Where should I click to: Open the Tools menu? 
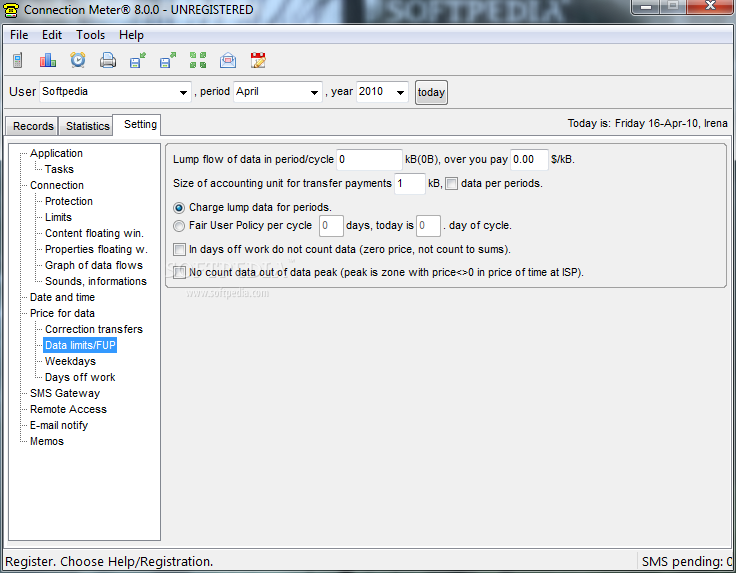(x=91, y=35)
